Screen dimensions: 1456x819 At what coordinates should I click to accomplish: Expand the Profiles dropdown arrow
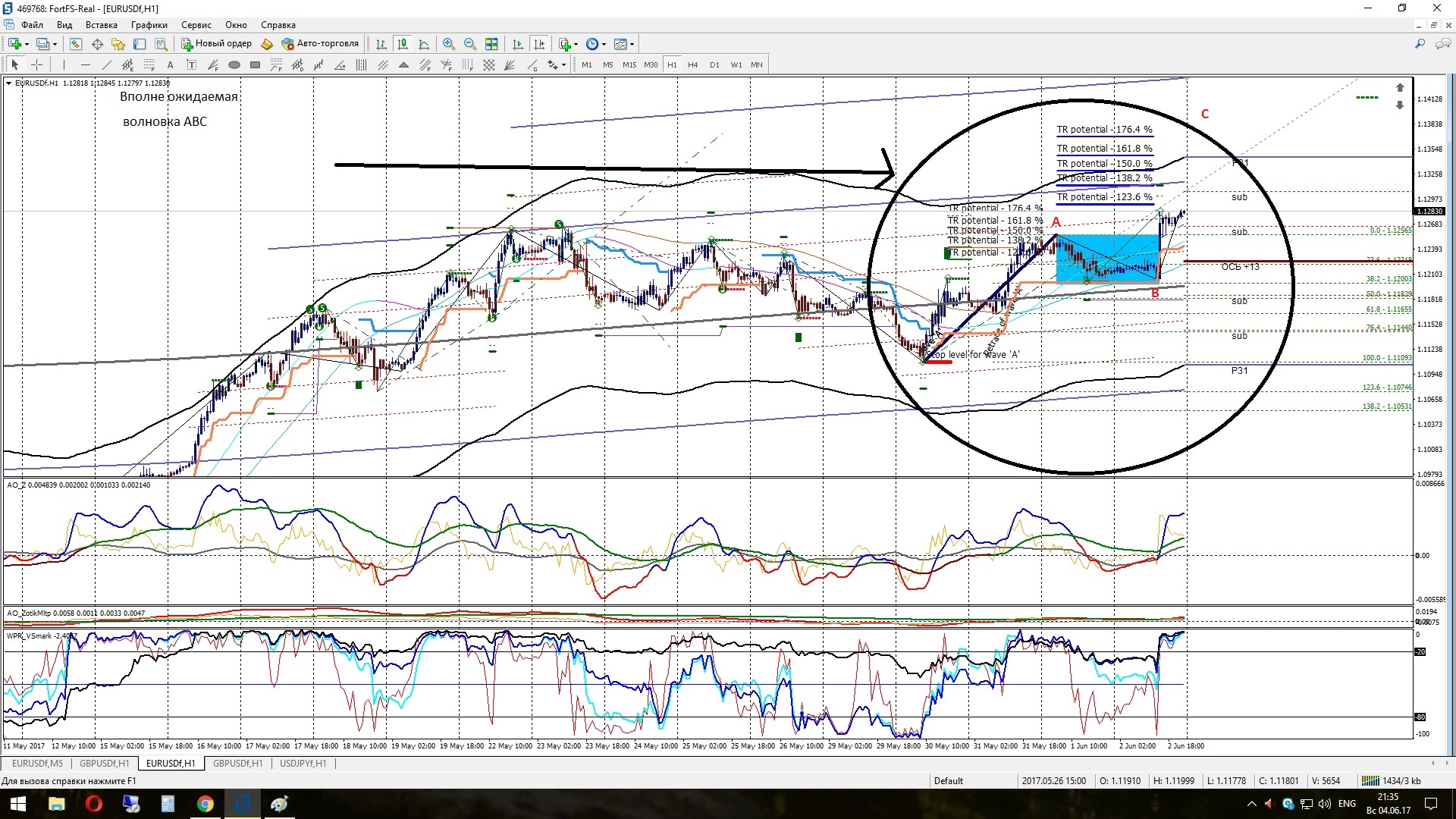[x=55, y=44]
